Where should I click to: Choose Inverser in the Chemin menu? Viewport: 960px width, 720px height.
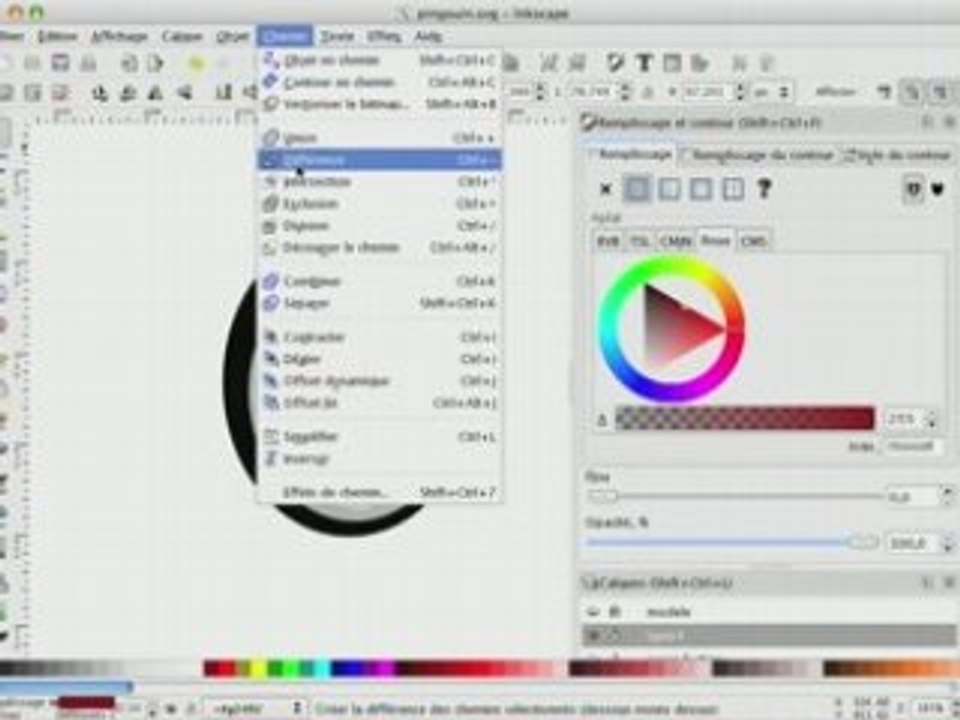[x=380, y=459]
